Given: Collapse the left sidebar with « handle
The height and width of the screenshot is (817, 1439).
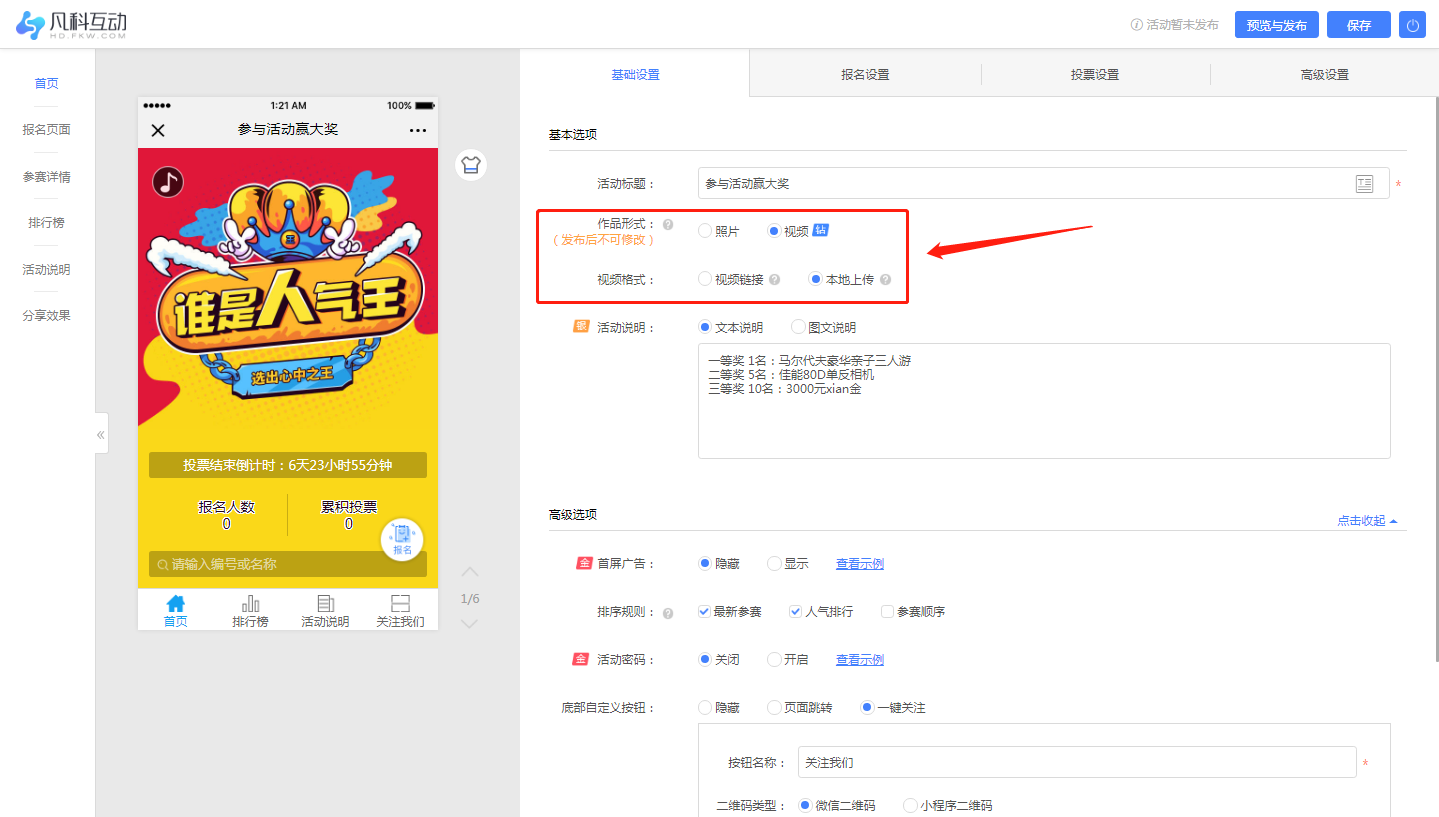Looking at the screenshot, I should pos(101,434).
